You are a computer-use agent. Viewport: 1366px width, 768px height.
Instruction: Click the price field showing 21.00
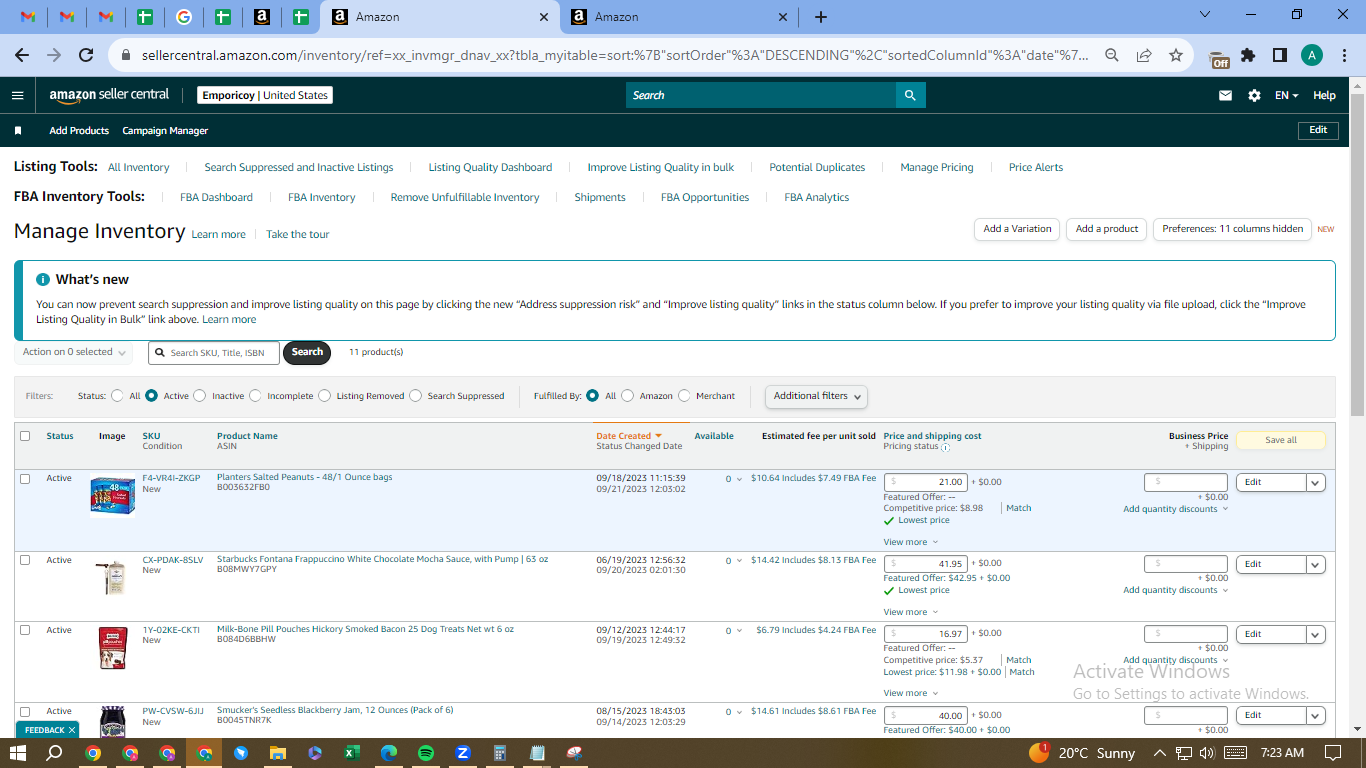pyautogui.click(x=926, y=482)
